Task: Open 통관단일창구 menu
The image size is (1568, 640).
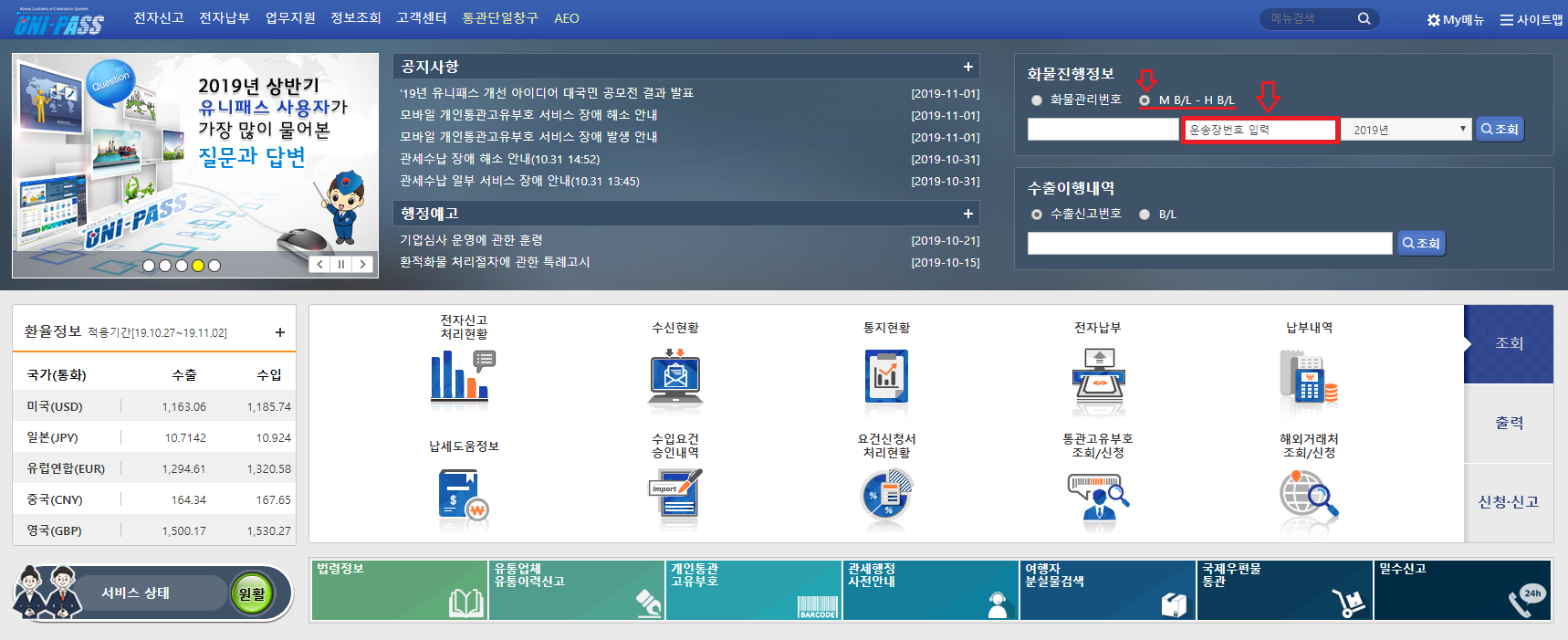Action: coord(500,18)
